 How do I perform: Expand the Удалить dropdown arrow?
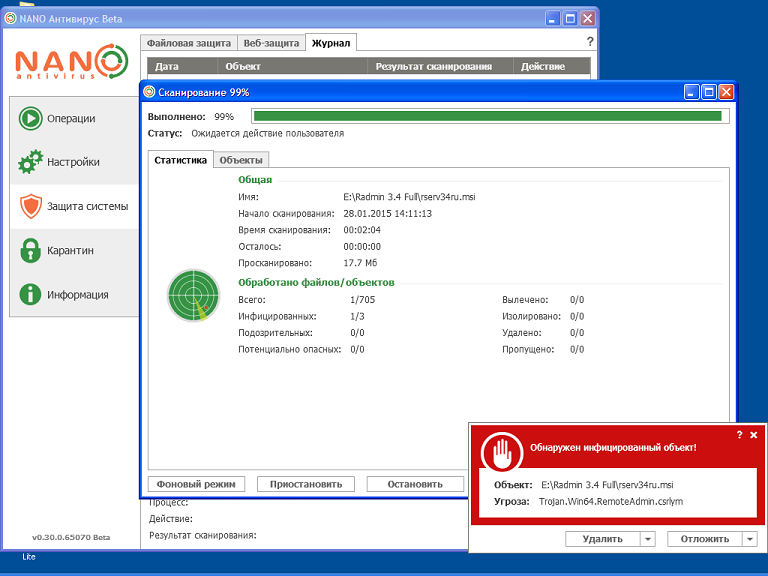[648, 539]
